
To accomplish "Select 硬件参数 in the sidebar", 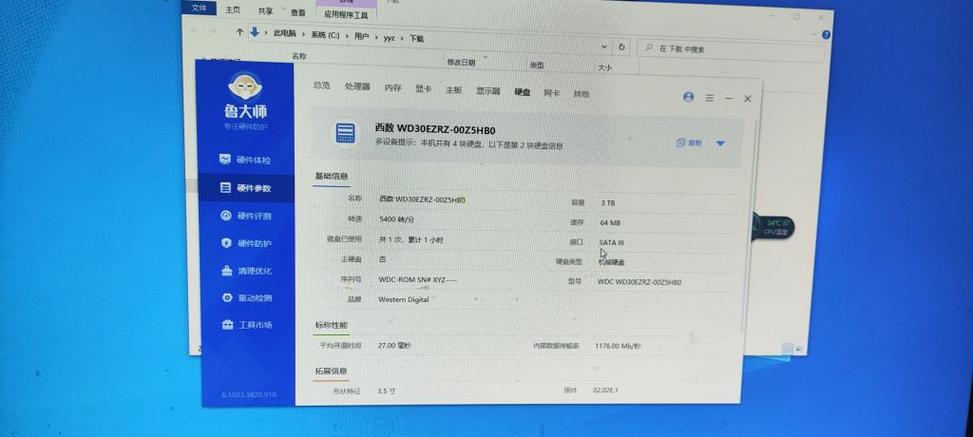I will (x=246, y=187).
